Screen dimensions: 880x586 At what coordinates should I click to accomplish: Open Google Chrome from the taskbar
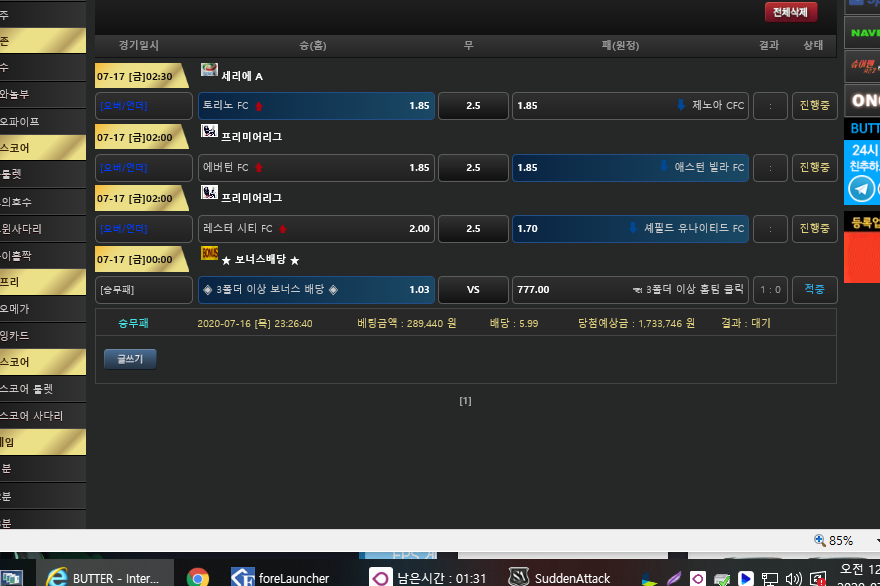[198, 577]
